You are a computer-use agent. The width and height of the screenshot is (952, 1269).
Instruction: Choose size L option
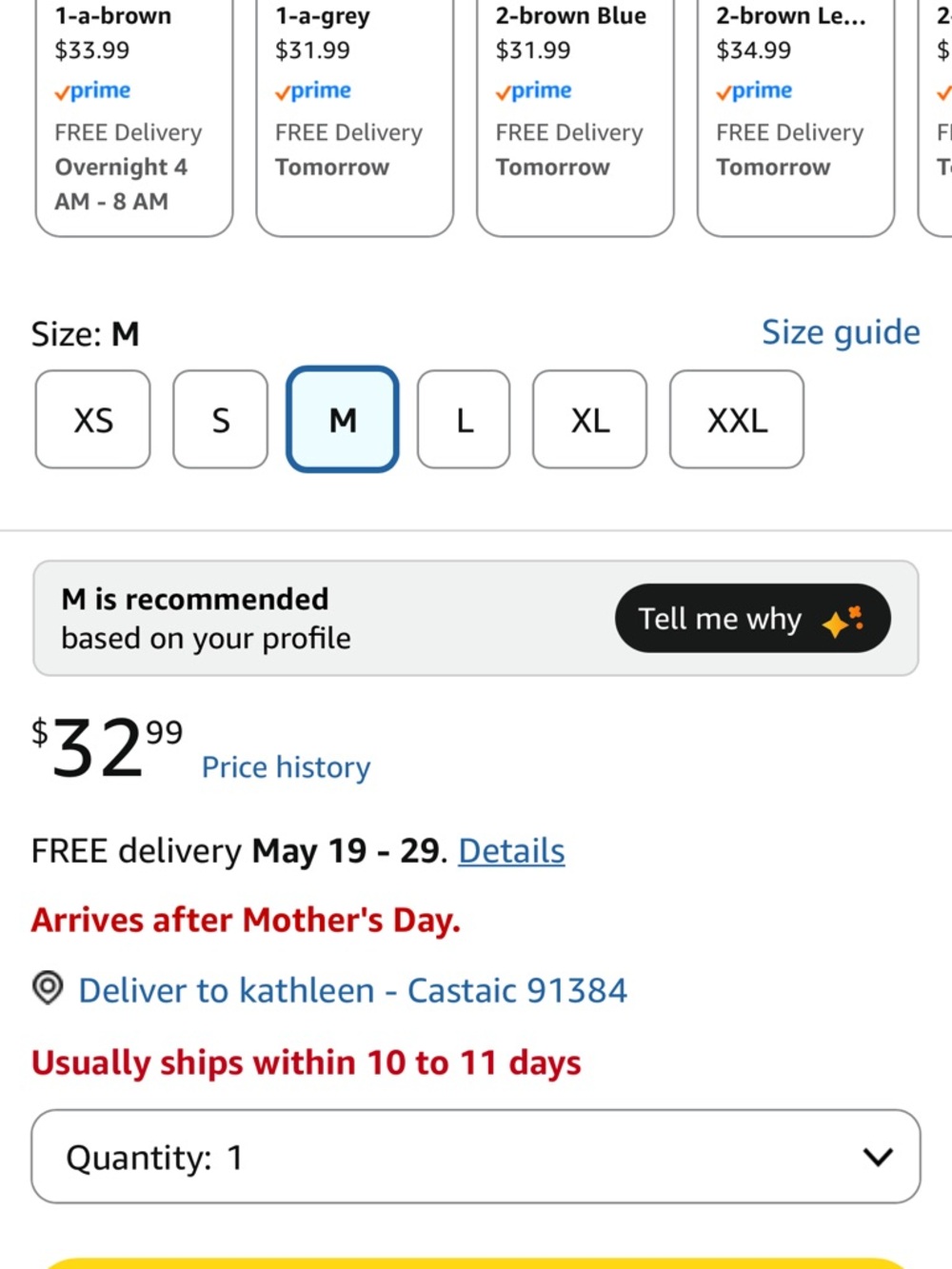tap(464, 420)
